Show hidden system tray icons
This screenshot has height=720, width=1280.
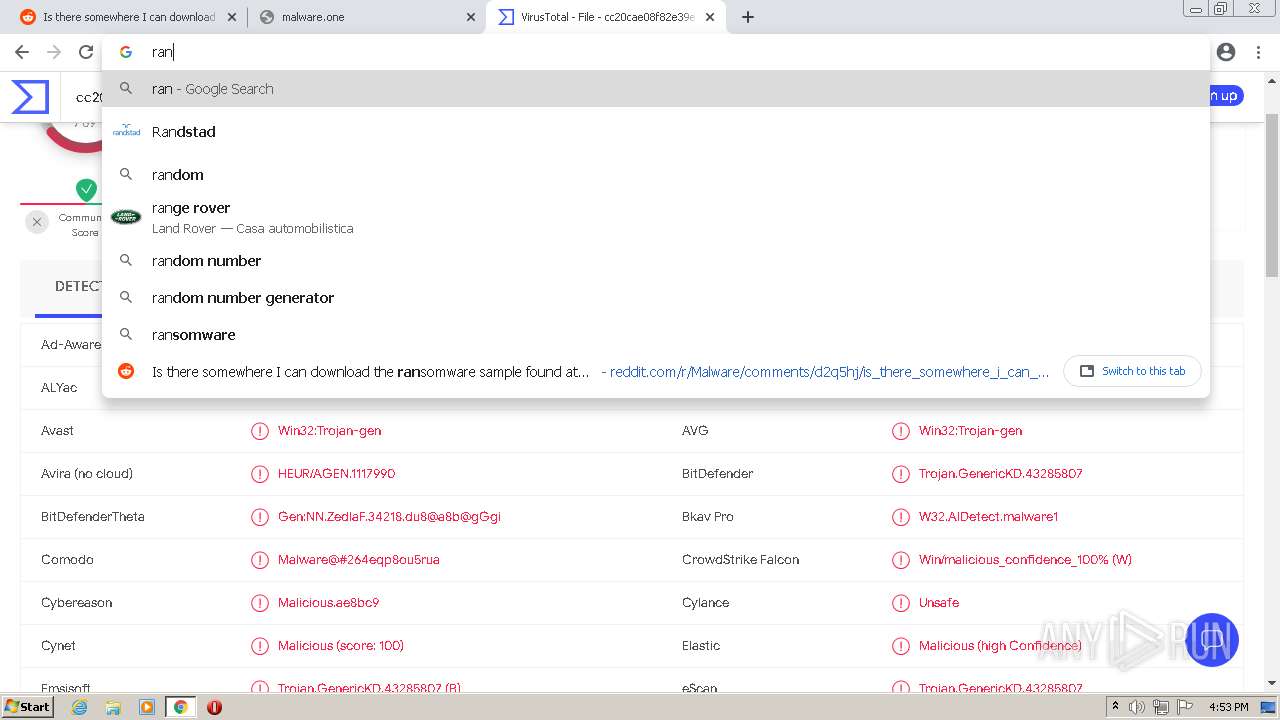tap(1116, 707)
